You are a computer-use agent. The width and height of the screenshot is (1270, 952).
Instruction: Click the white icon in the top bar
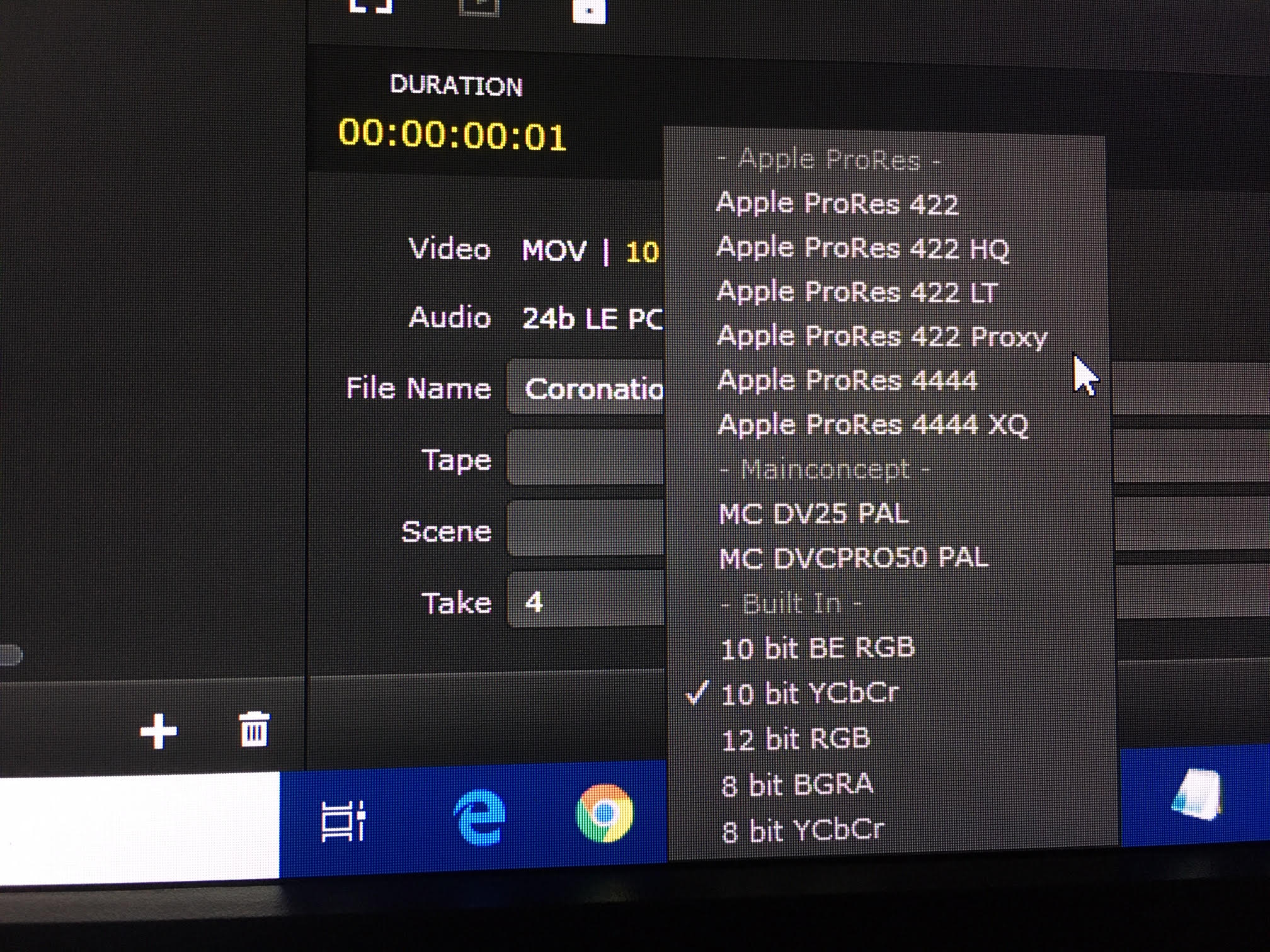pyautogui.click(x=589, y=11)
